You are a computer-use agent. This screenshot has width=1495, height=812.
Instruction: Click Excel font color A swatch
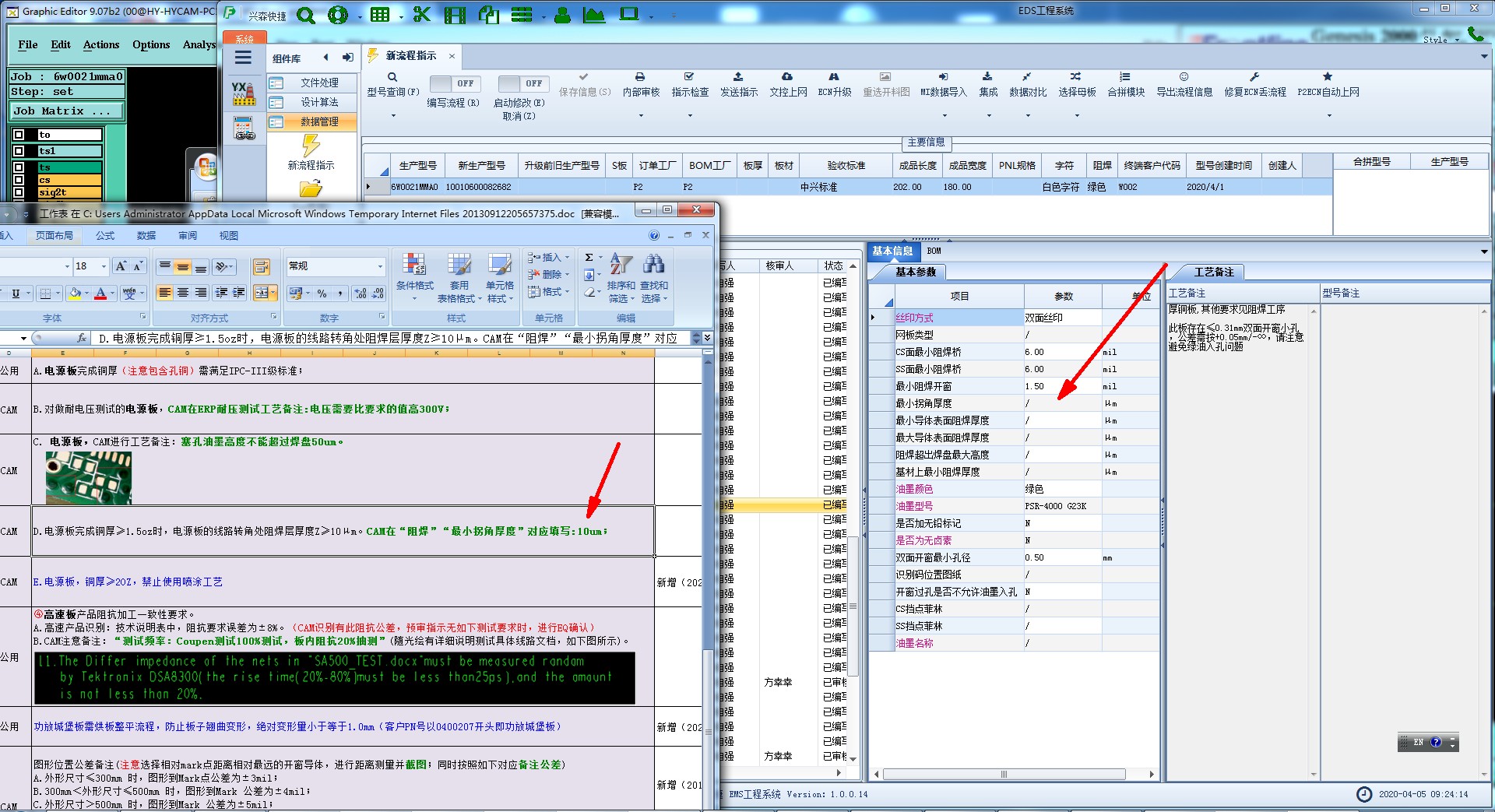tap(100, 294)
